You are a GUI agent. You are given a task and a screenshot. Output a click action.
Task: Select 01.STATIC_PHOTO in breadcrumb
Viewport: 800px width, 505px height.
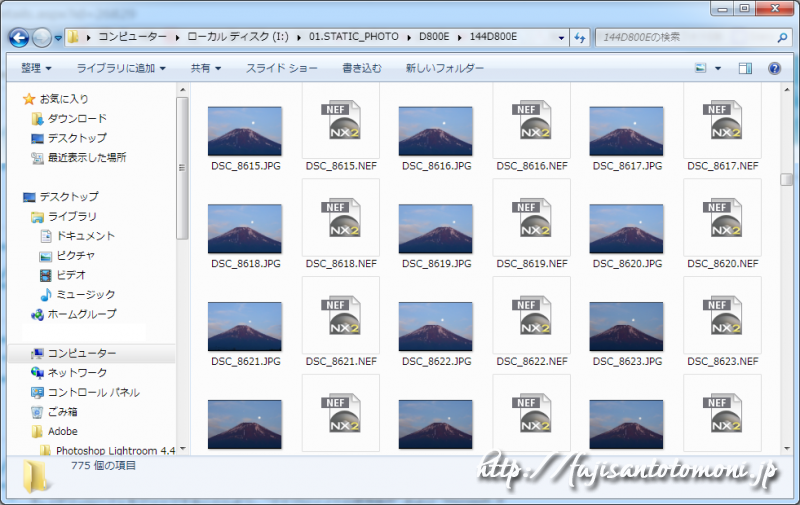[x=354, y=37]
